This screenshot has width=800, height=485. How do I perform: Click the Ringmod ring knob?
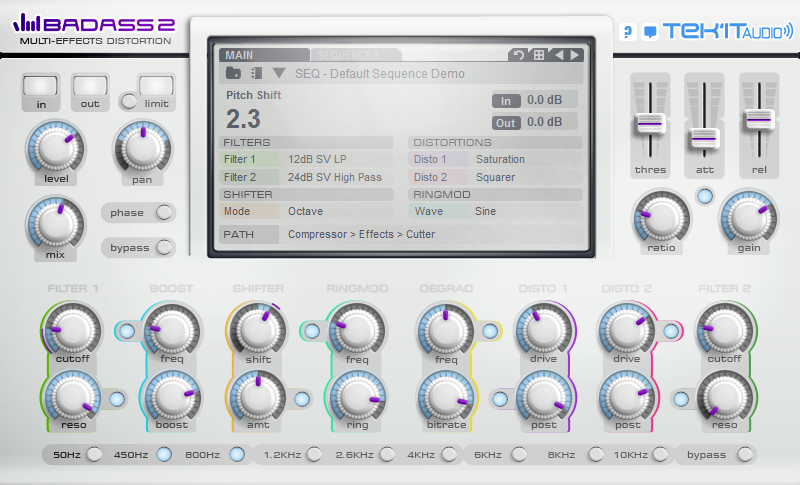click(357, 398)
